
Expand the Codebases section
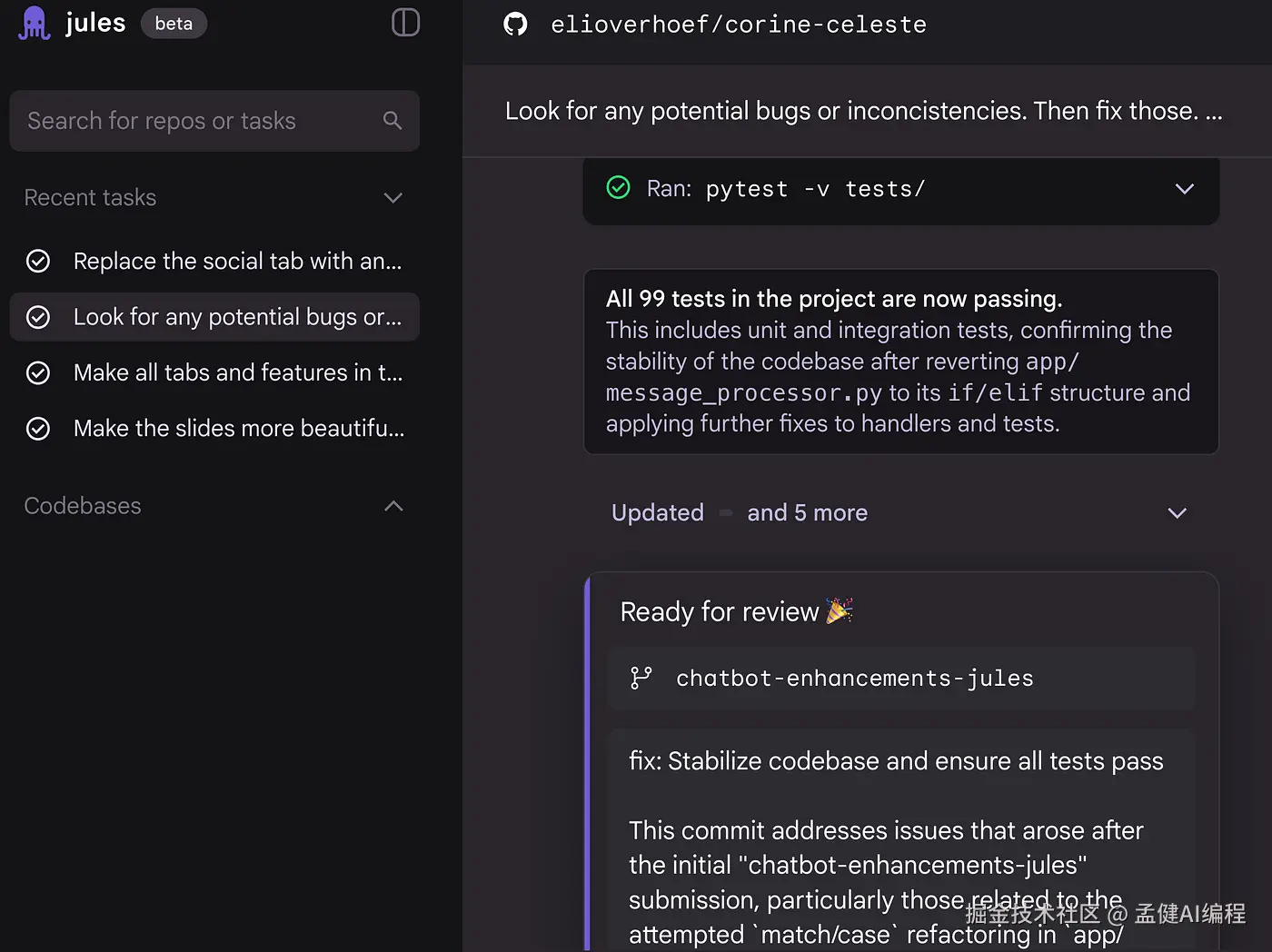(x=393, y=506)
